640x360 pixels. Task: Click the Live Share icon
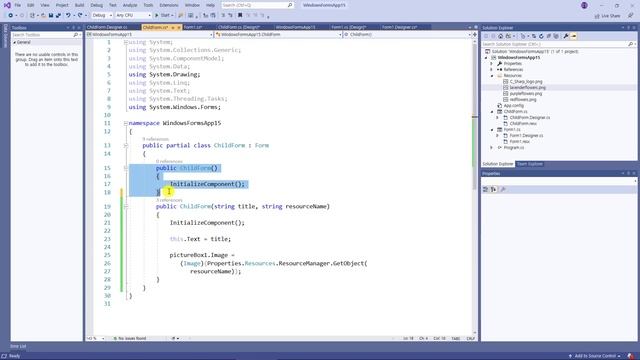click(x=597, y=16)
